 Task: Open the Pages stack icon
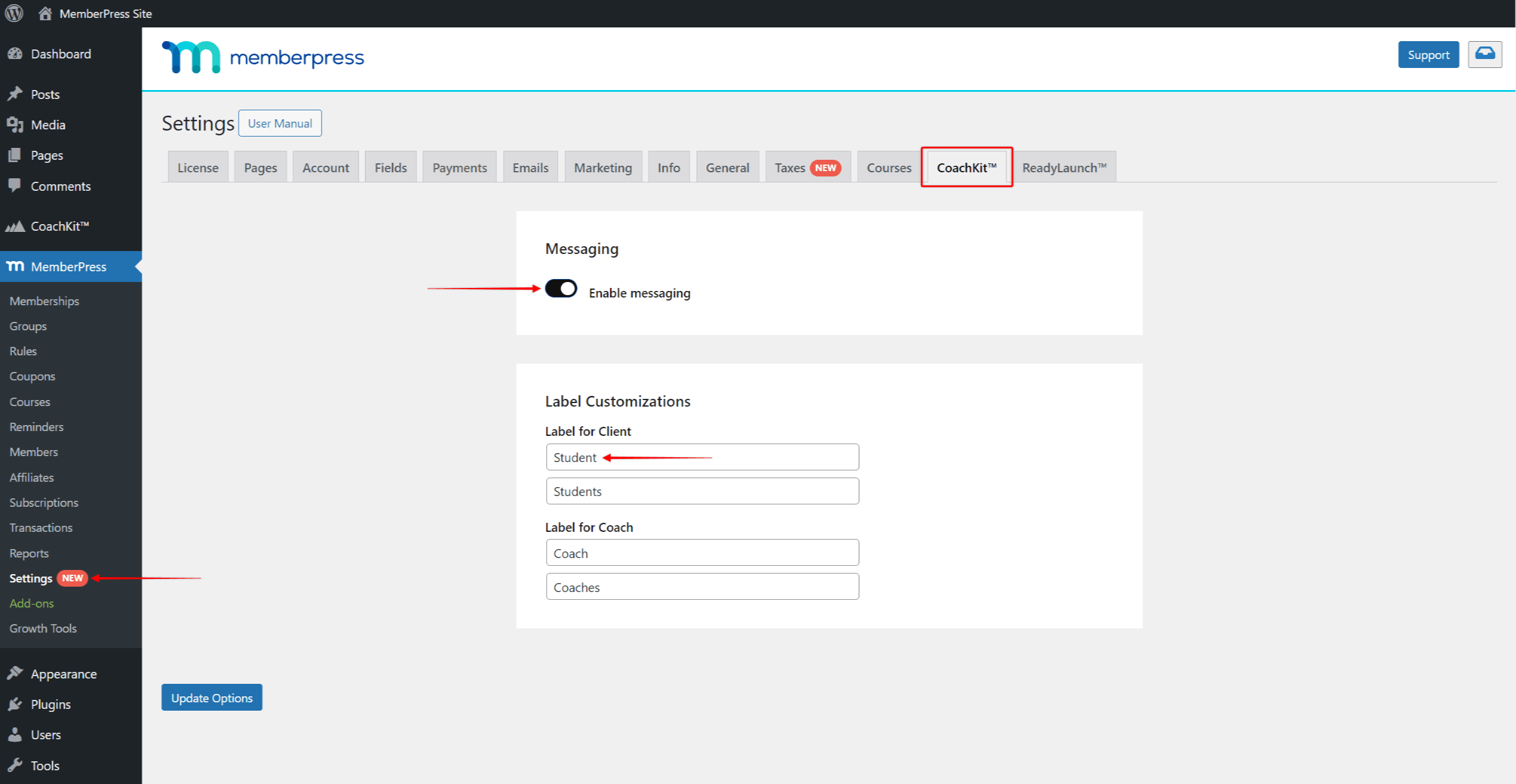pos(15,155)
